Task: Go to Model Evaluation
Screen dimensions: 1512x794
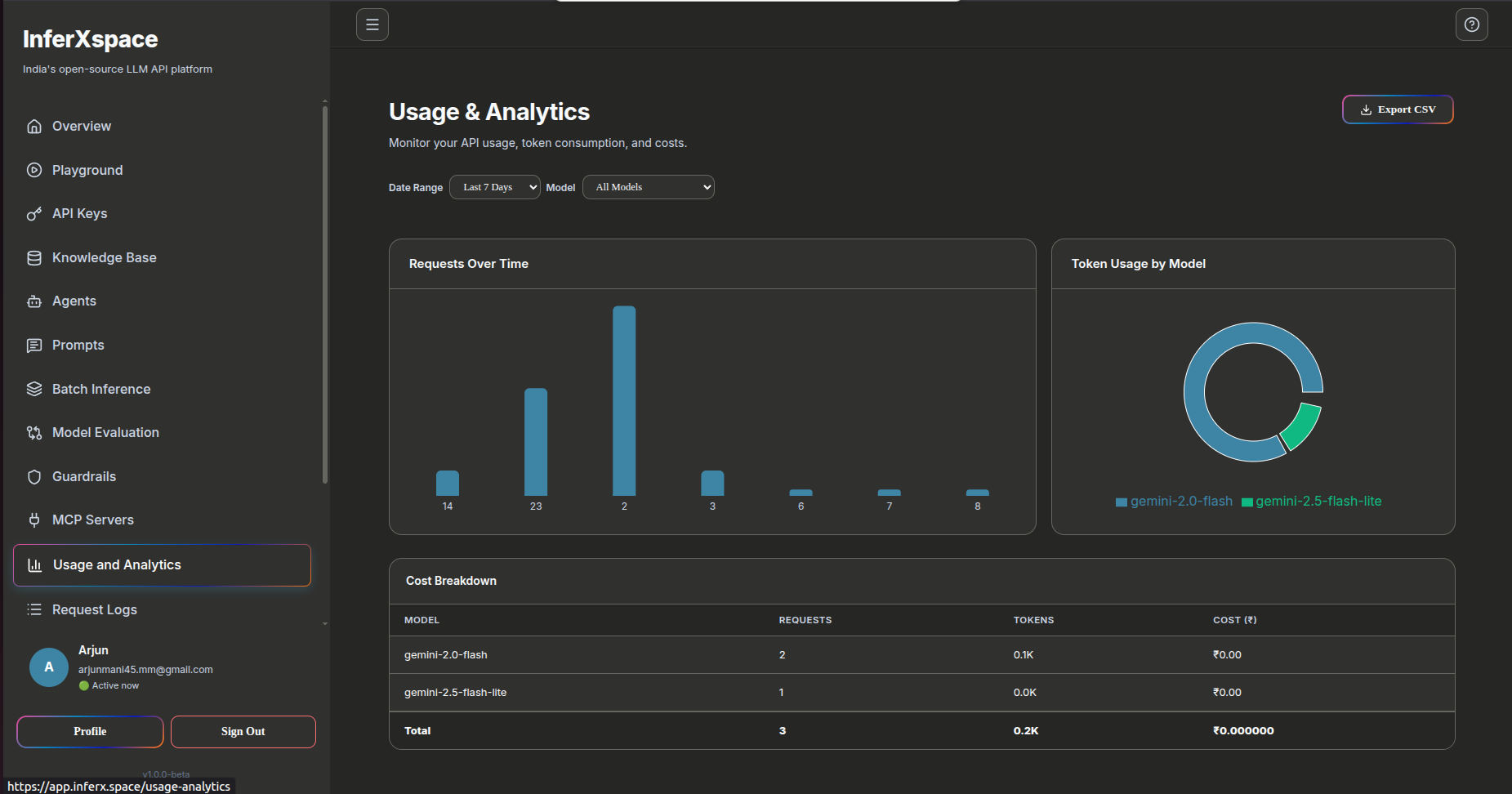Action: click(x=105, y=432)
